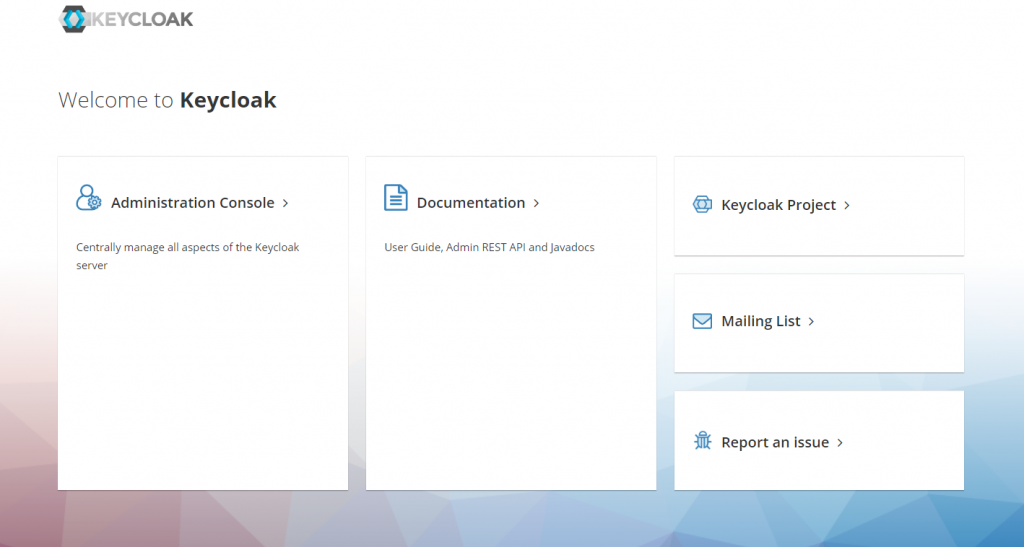The width and height of the screenshot is (1024, 547).
Task: Click the Keycloak Project hexagon icon
Action: tap(702, 205)
